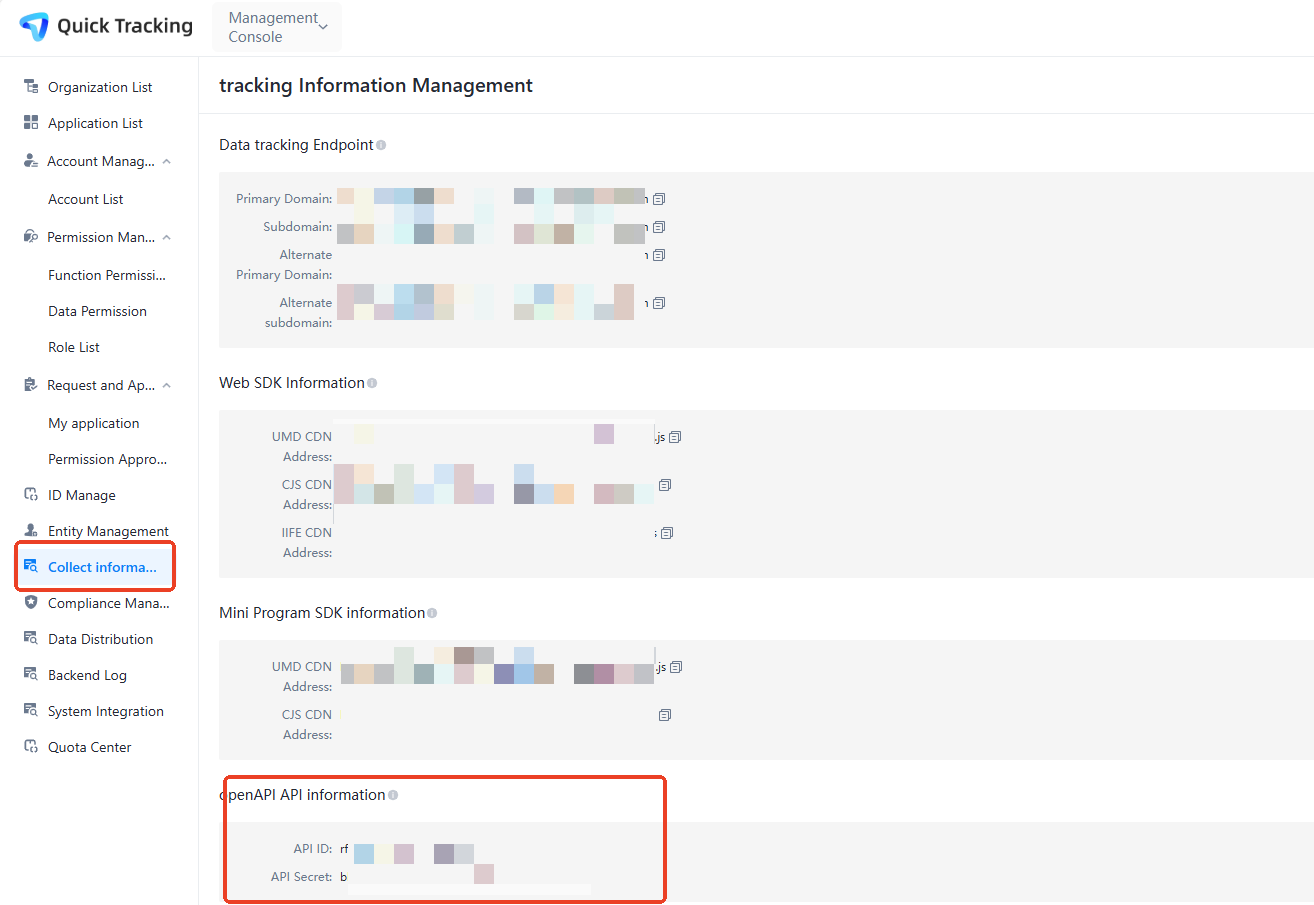Image resolution: width=1314 pixels, height=905 pixels.
Task: Collapse the Permission Man... sidebar group
Action: tap(167, 237)
